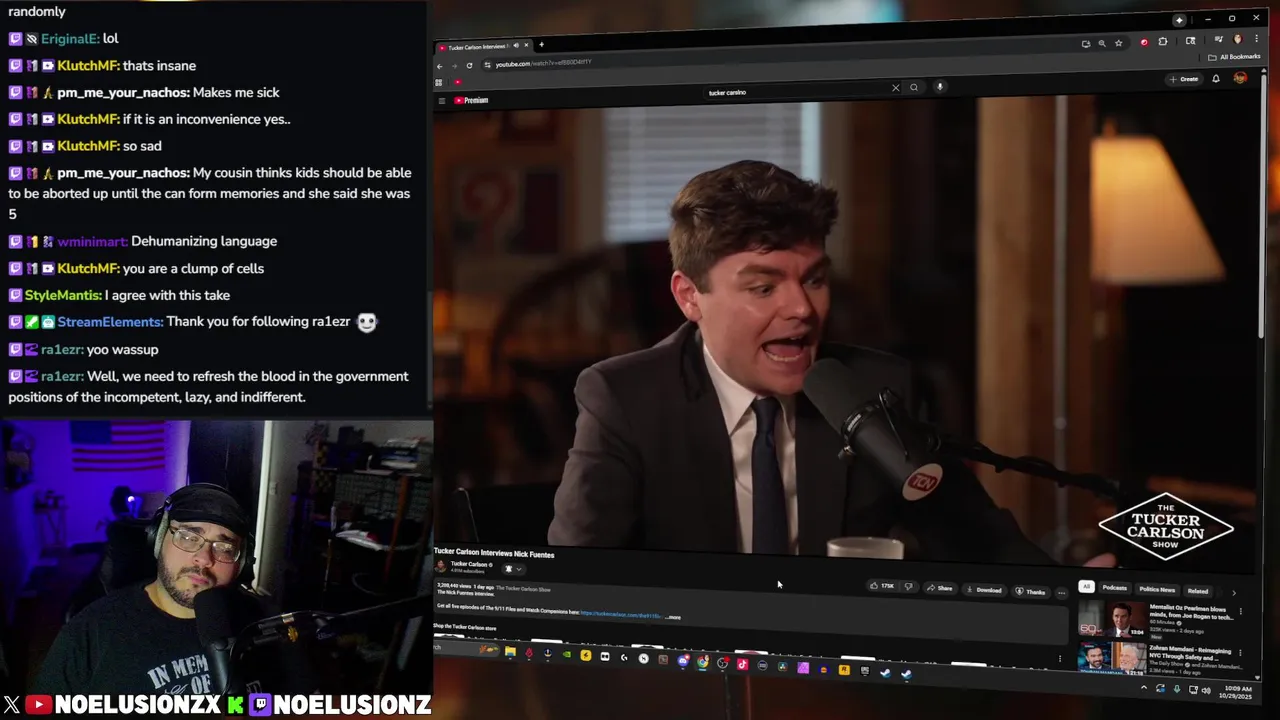Open options menu for Zohran Mamdani video
Image resolution: width=1280 pixels, height=720 pixels.
pos(1240,653)
